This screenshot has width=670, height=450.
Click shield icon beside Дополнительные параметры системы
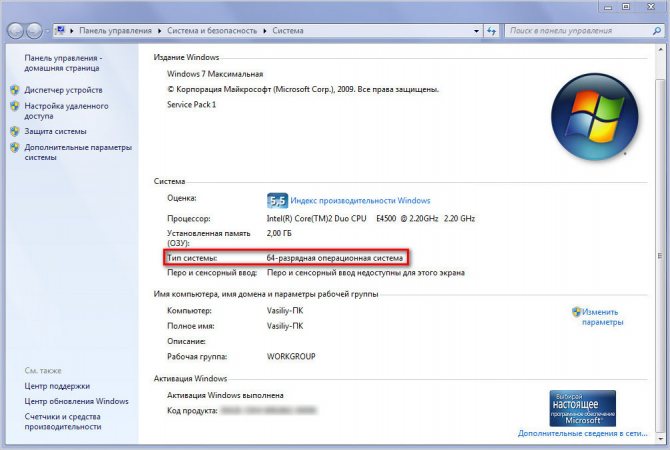coord(15,147)
